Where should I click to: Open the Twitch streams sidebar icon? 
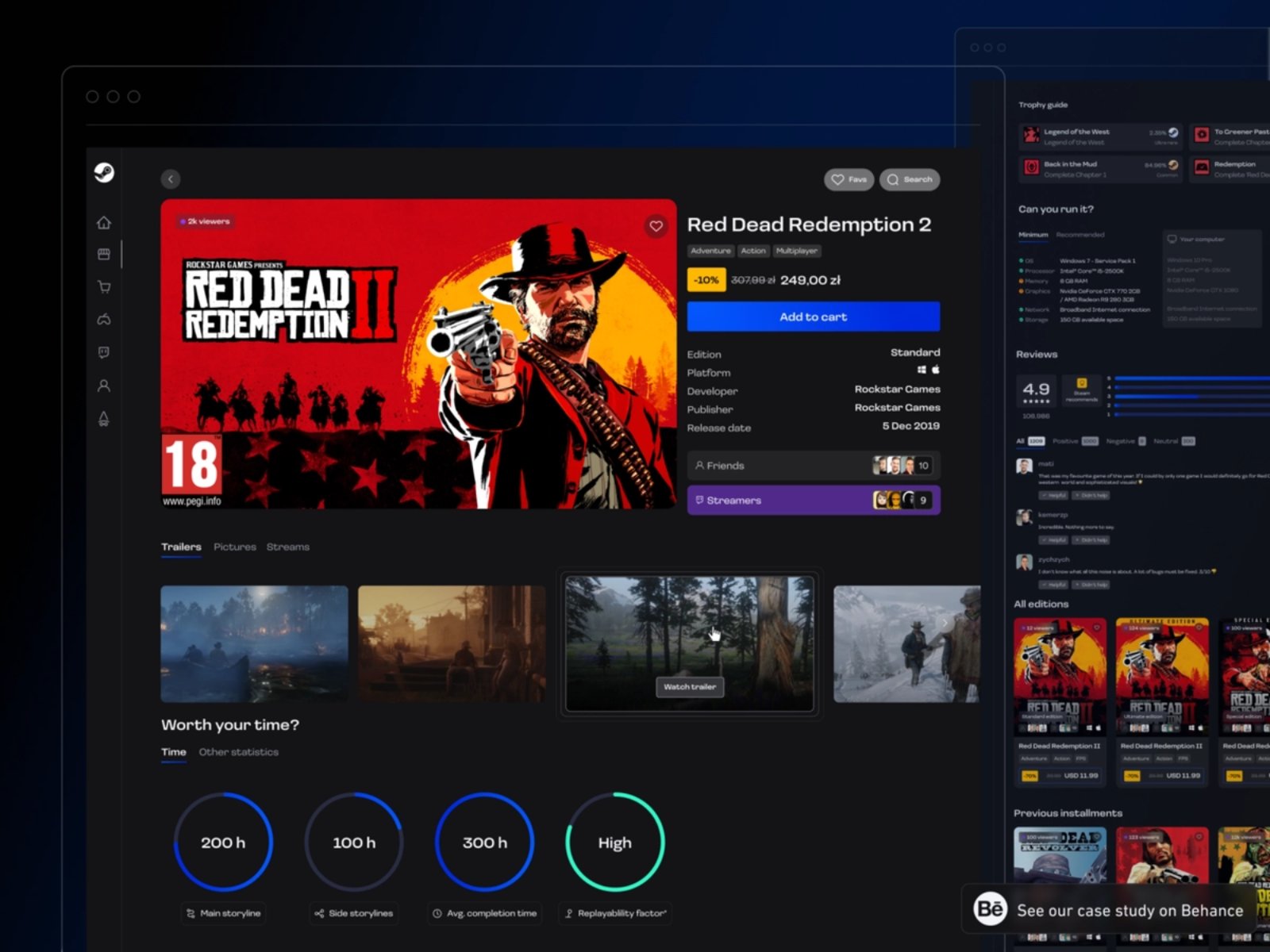[x=104, y=352]
